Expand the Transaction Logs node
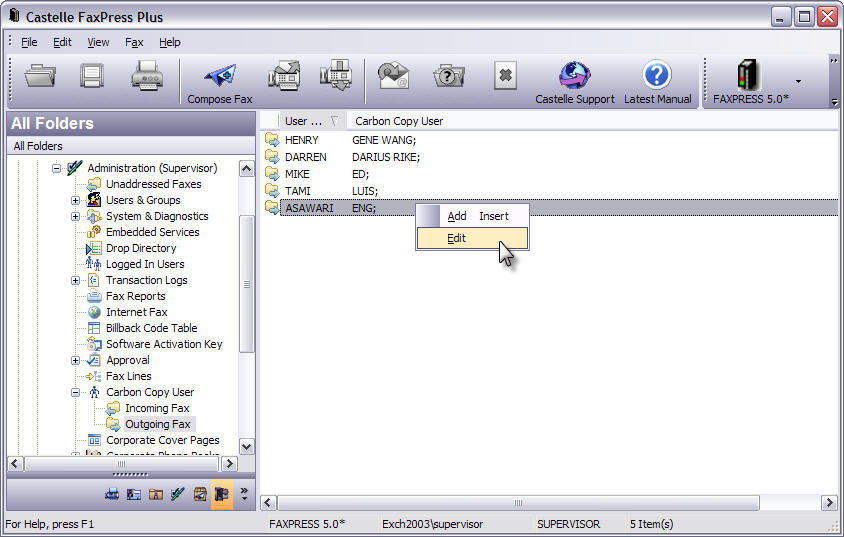This screenshot has width=844, height=537. click(75, 280)
